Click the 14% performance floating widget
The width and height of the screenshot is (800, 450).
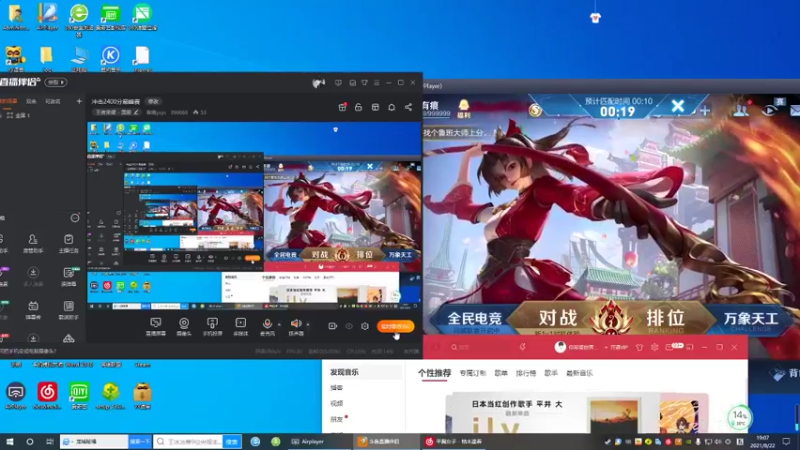point(740,417)
